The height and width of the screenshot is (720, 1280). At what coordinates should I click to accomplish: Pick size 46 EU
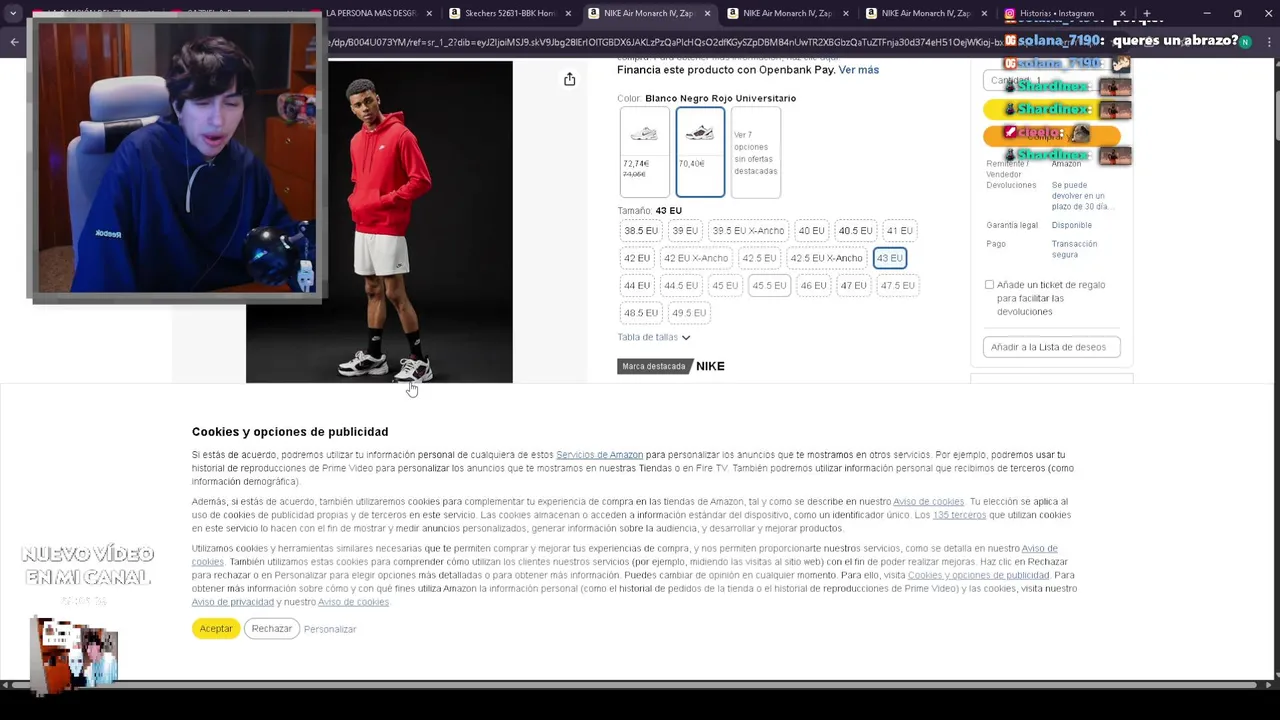[x=813, y=286]
